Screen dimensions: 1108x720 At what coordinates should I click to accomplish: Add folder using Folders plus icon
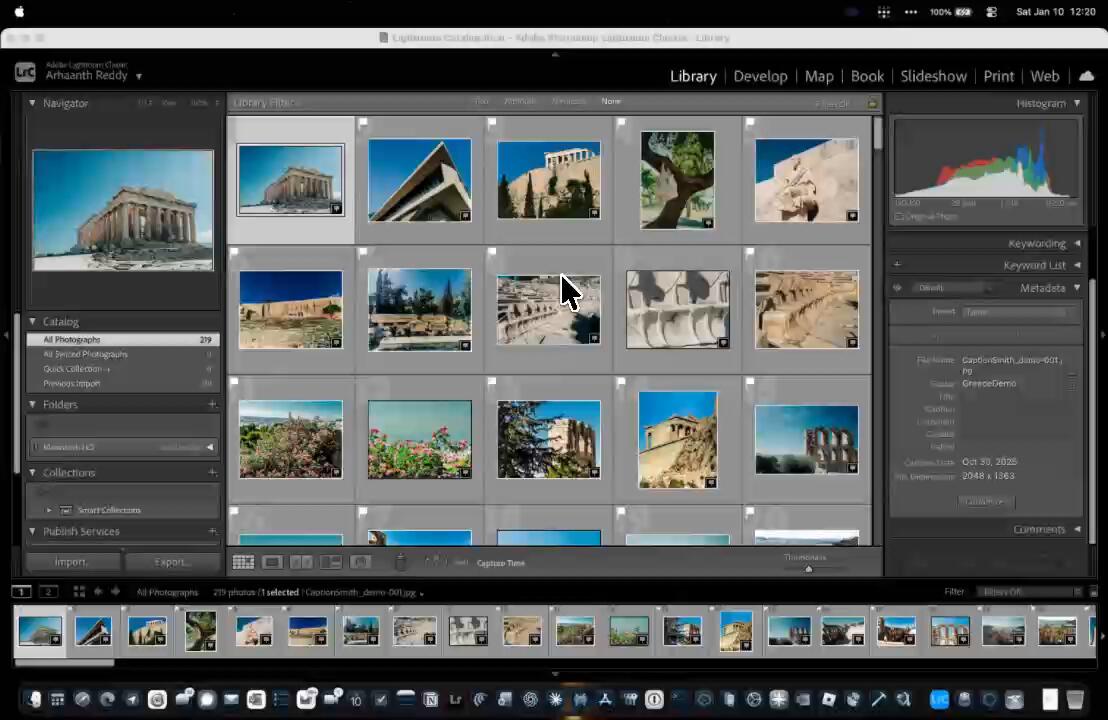click(x=212, y=405)
